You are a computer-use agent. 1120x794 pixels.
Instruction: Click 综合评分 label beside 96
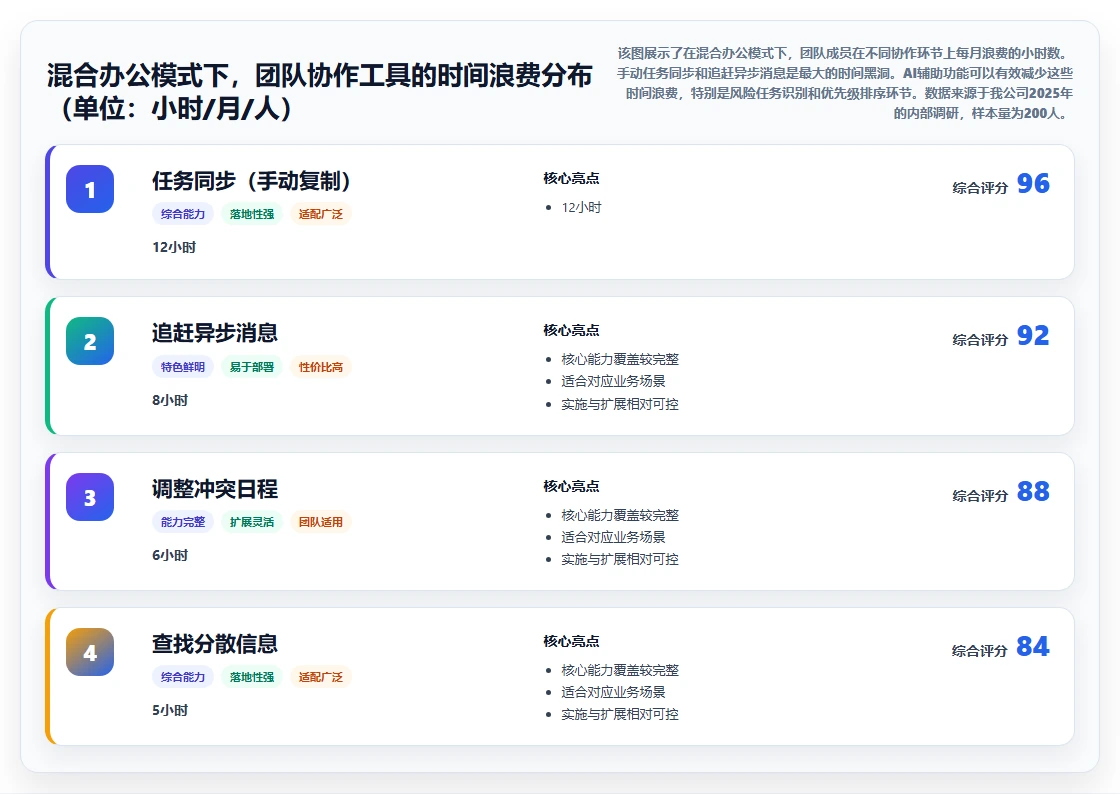pyautogui.click(x=980, y=188)
